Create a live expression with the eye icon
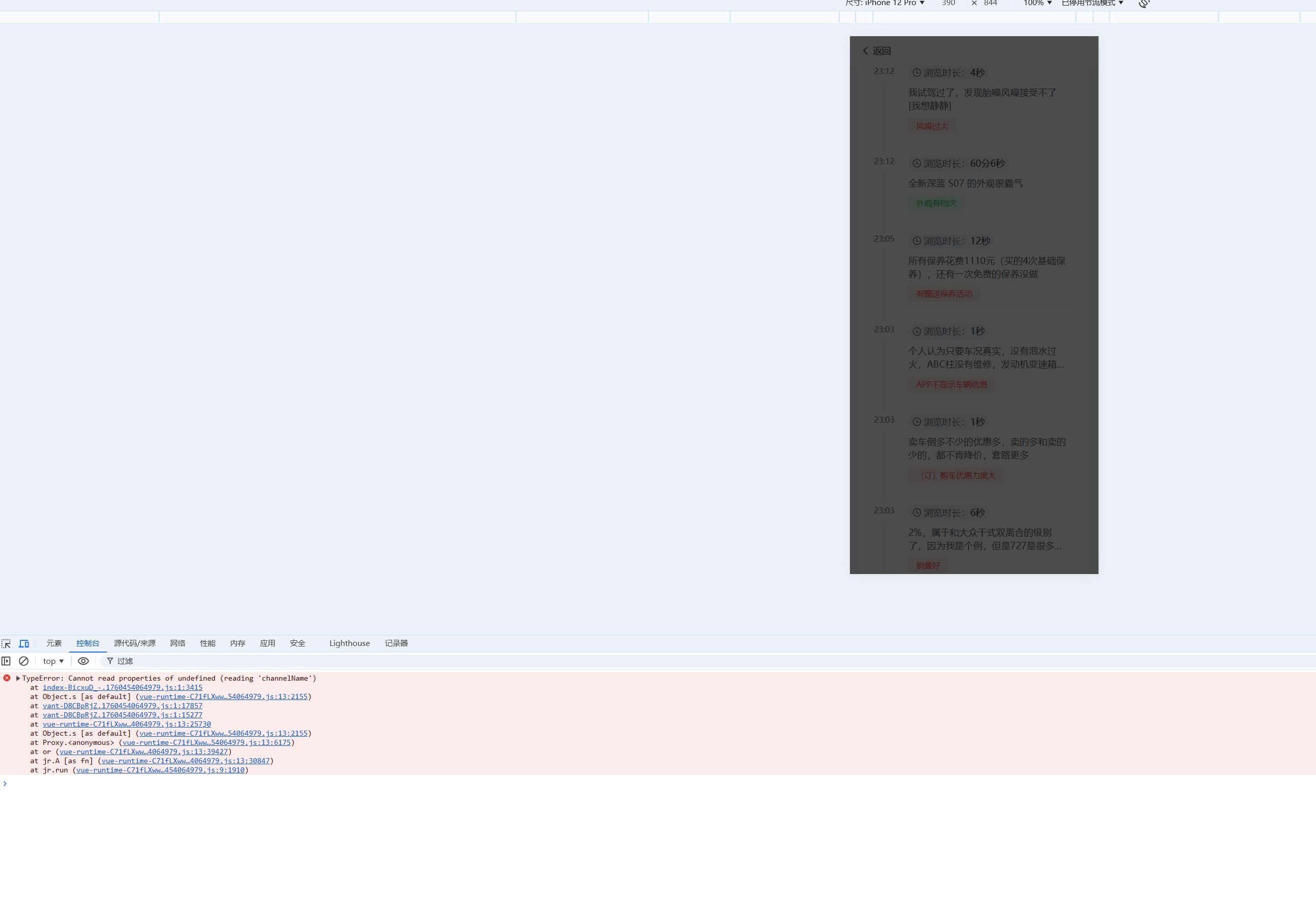 (x=83, y=661)
